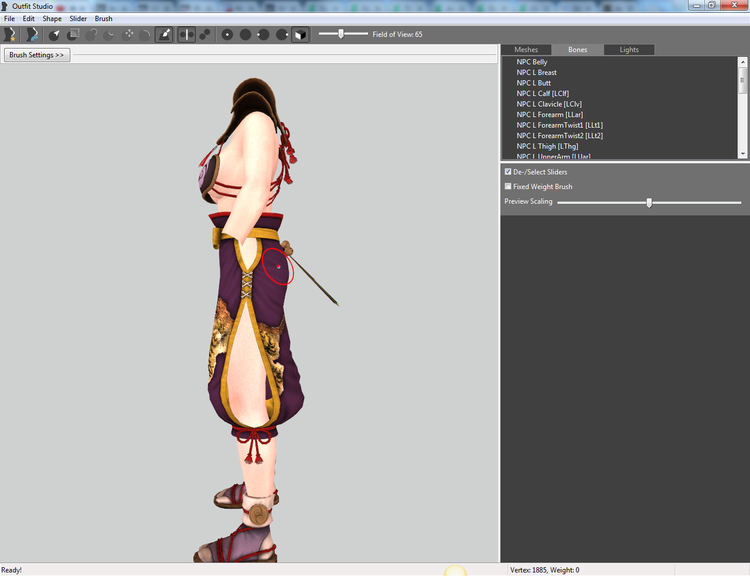Open the Brush menu

(103, 19)
